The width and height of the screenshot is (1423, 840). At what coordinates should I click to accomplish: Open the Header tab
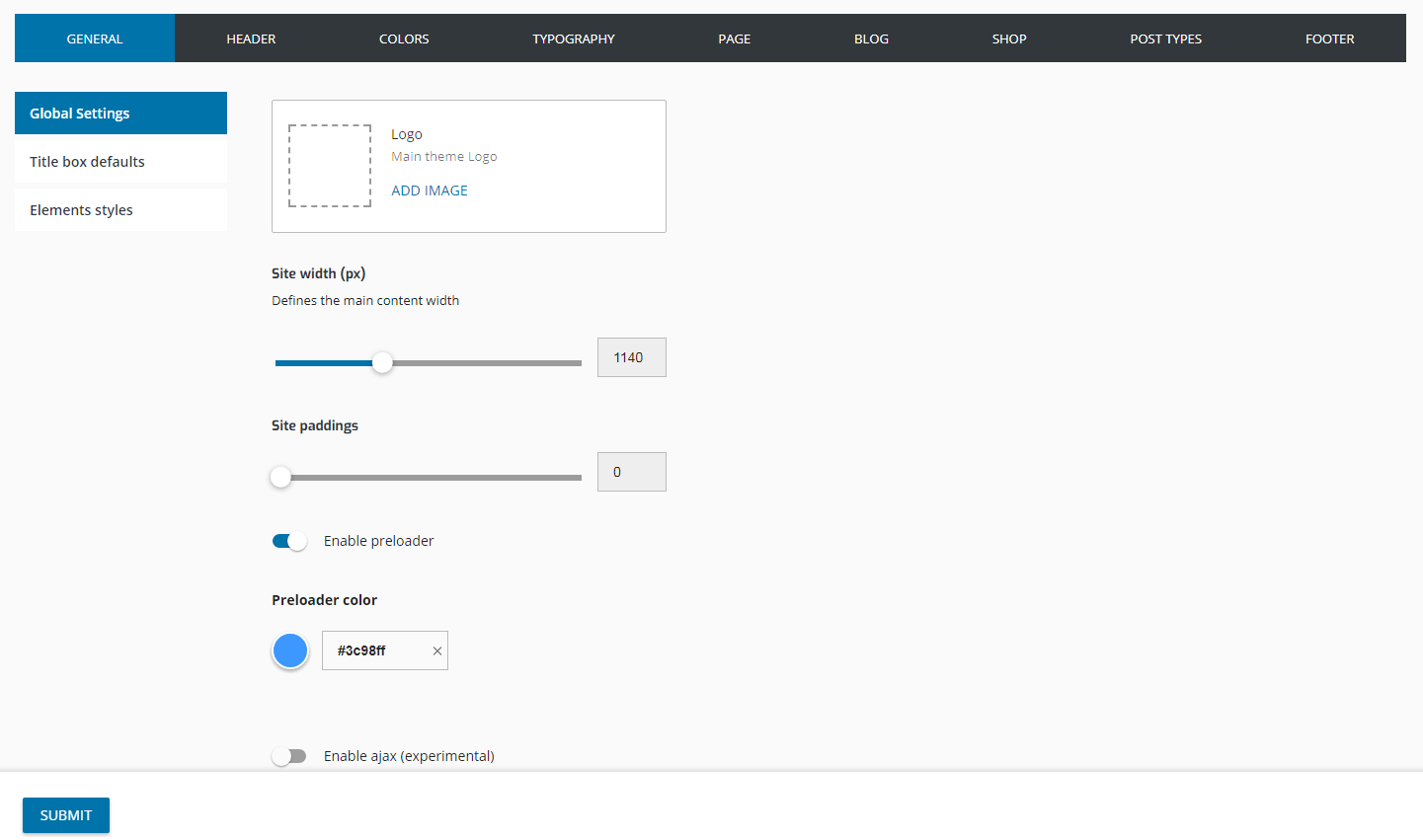coord(251,38)
